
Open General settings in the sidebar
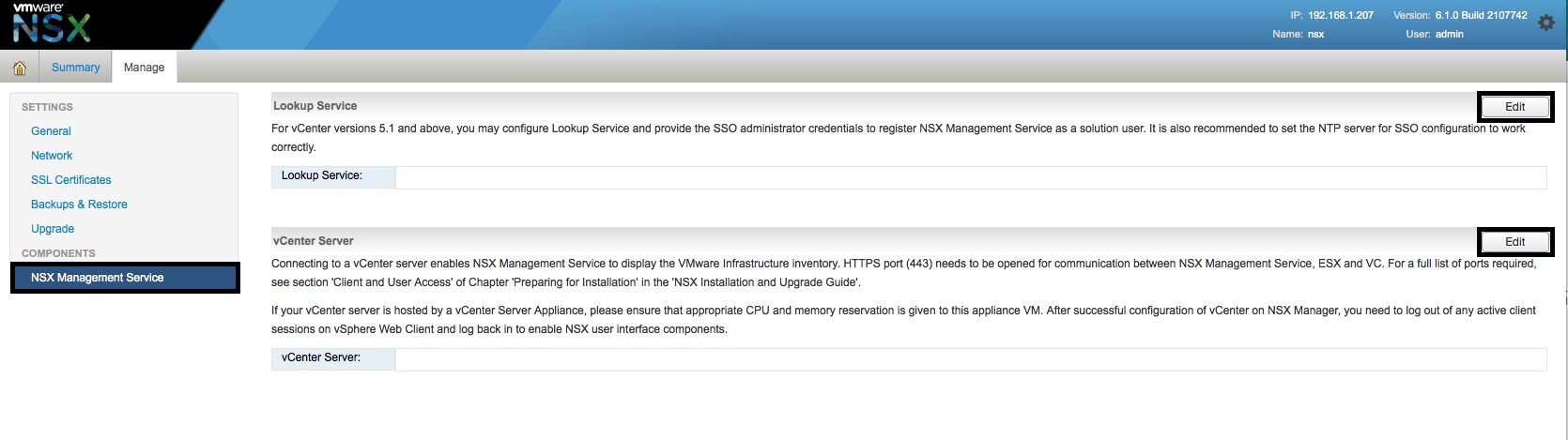[51, 131]
